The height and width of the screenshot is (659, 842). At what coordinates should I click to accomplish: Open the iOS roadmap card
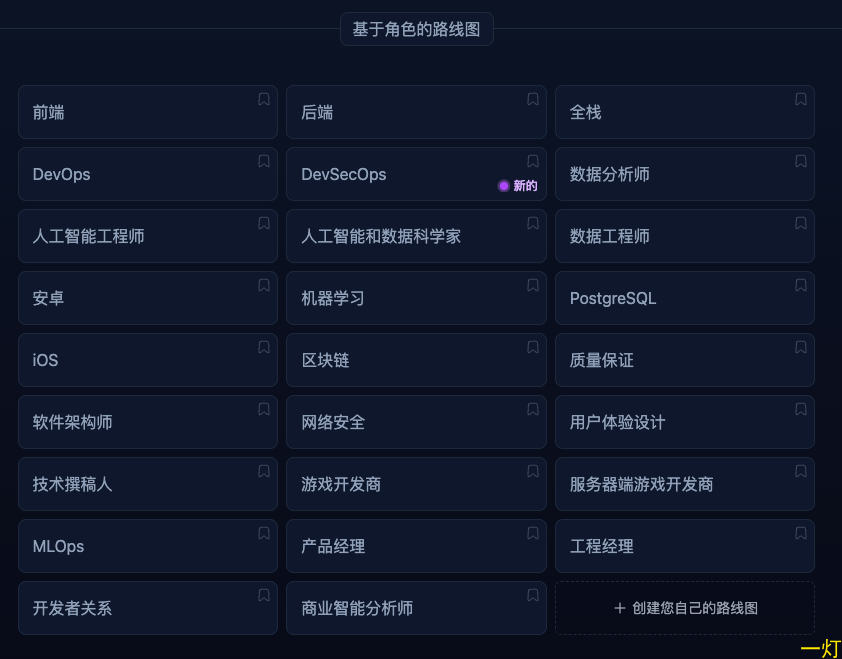coord(148,360)
